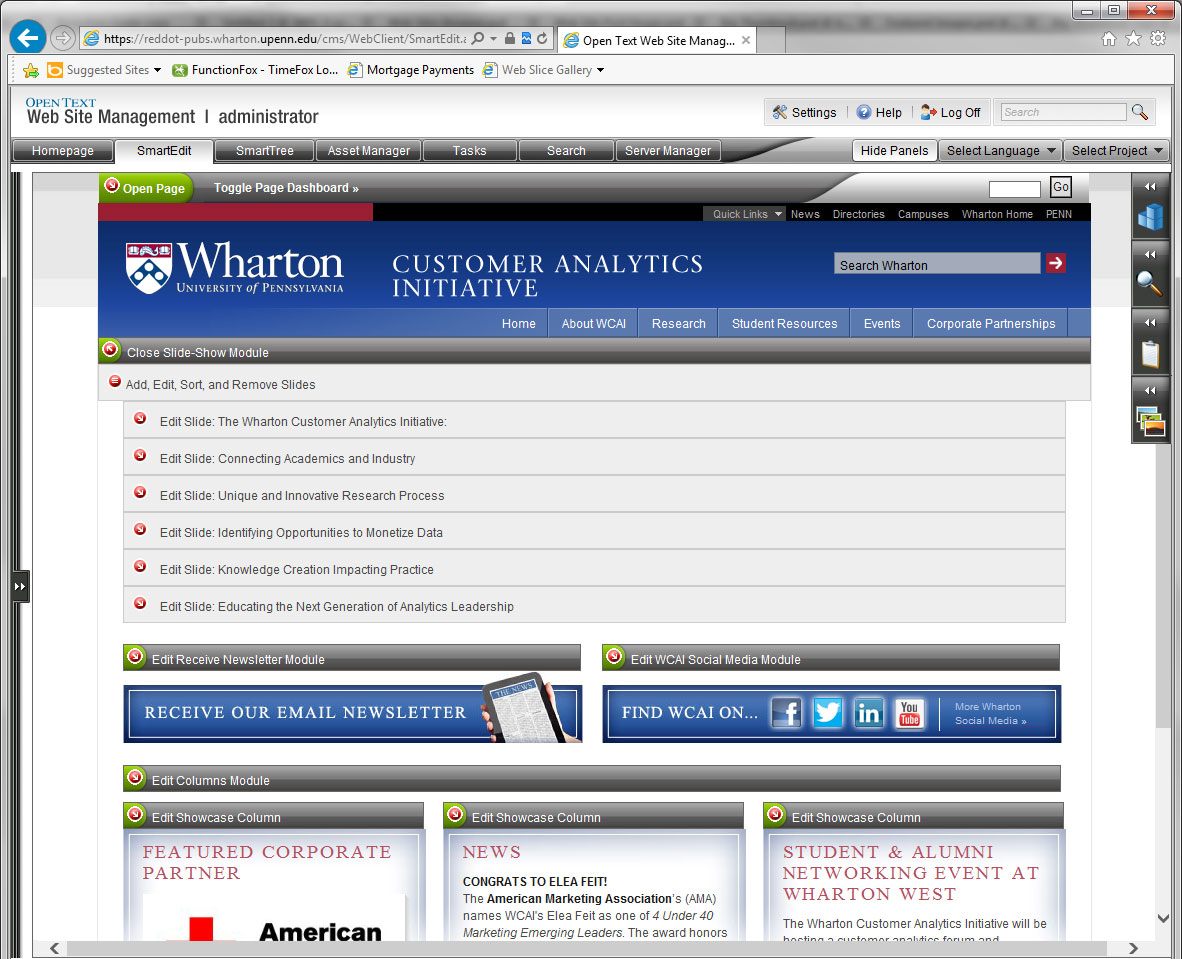Click red dot beside Add, Edit, Sort, and Remove Slides
Screen dimensions: 1182x959
pos(115,381)
